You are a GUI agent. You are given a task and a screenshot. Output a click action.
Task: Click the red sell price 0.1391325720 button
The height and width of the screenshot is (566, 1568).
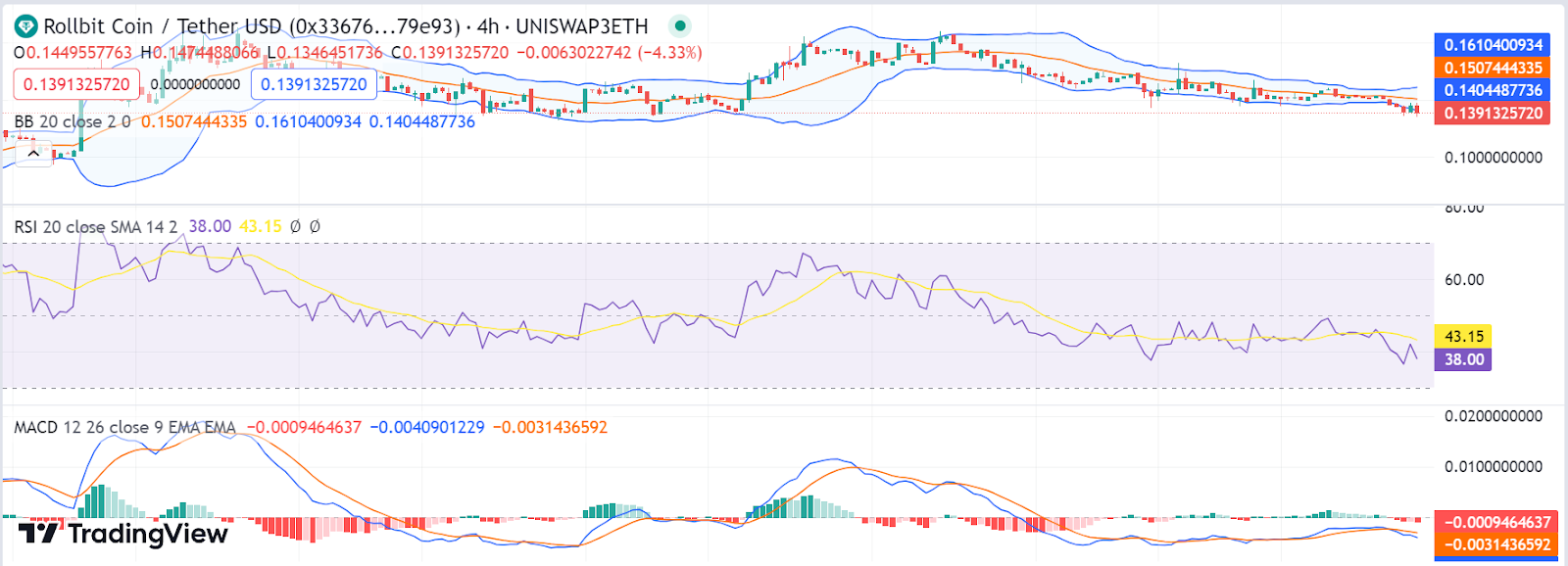(76, 84)
